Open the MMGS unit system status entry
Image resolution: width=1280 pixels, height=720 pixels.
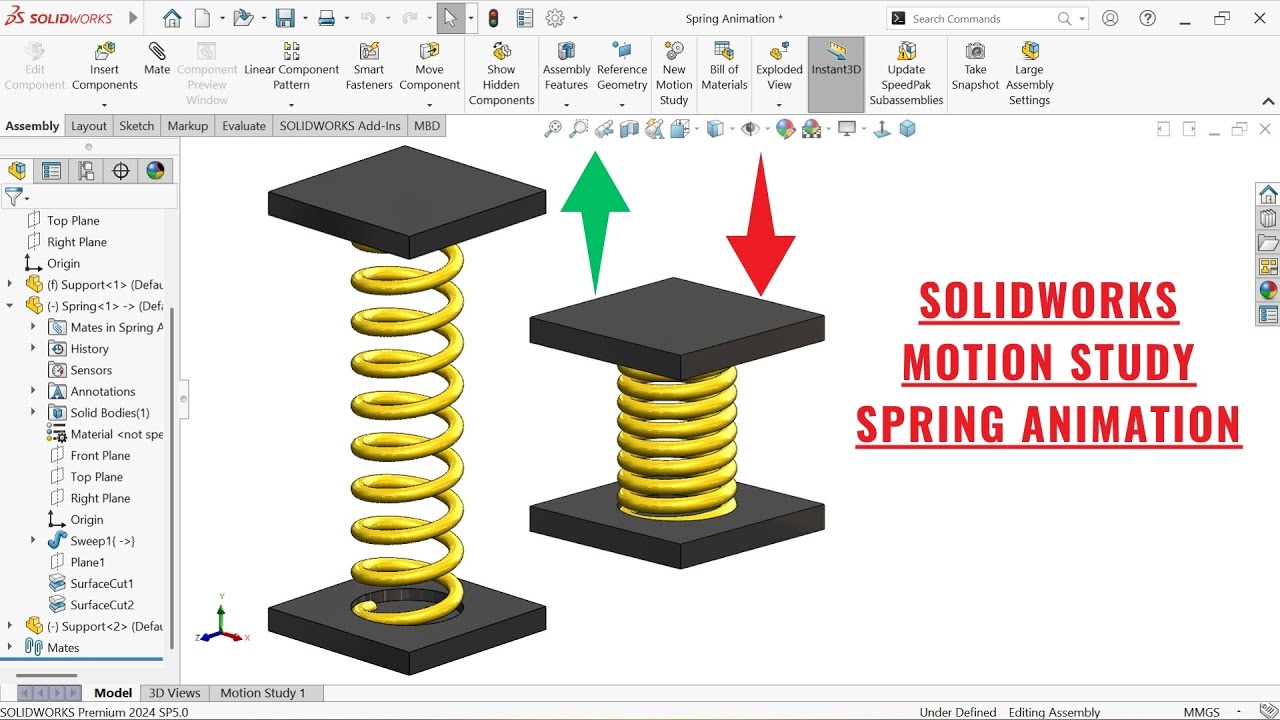pyautogui.click(x=1201, y=712)
